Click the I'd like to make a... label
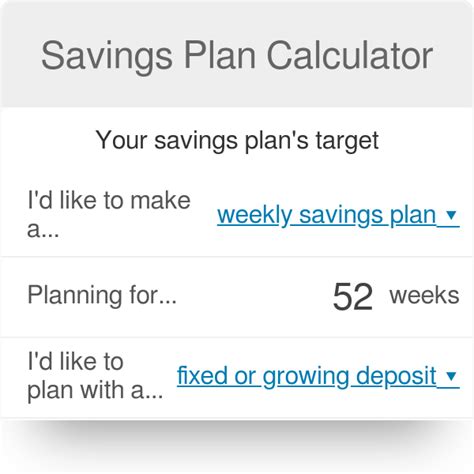The height and width of the screenshot is (474, 474). pyautogui.click(x=109, y=215)
